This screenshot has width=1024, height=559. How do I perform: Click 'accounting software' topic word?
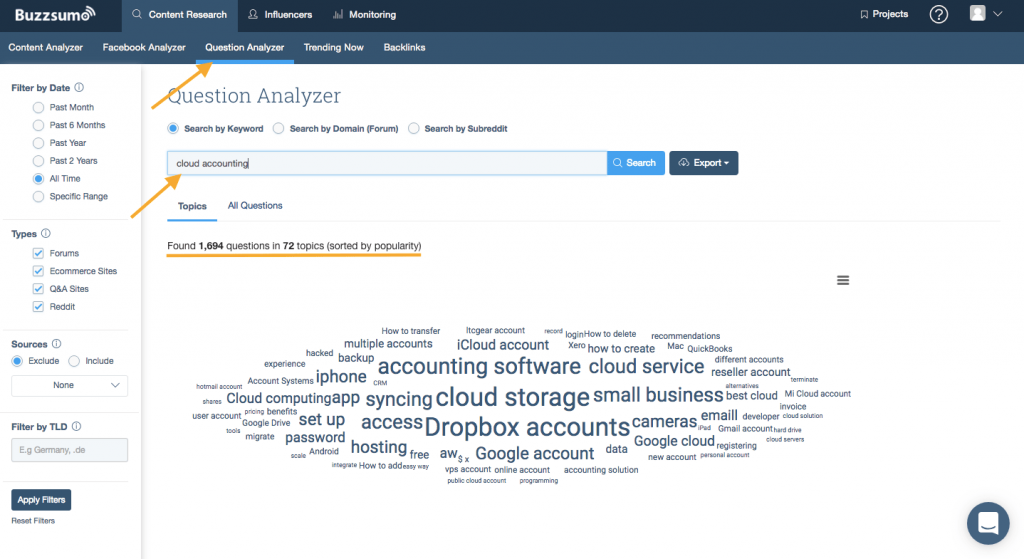[x=479, y=366]
